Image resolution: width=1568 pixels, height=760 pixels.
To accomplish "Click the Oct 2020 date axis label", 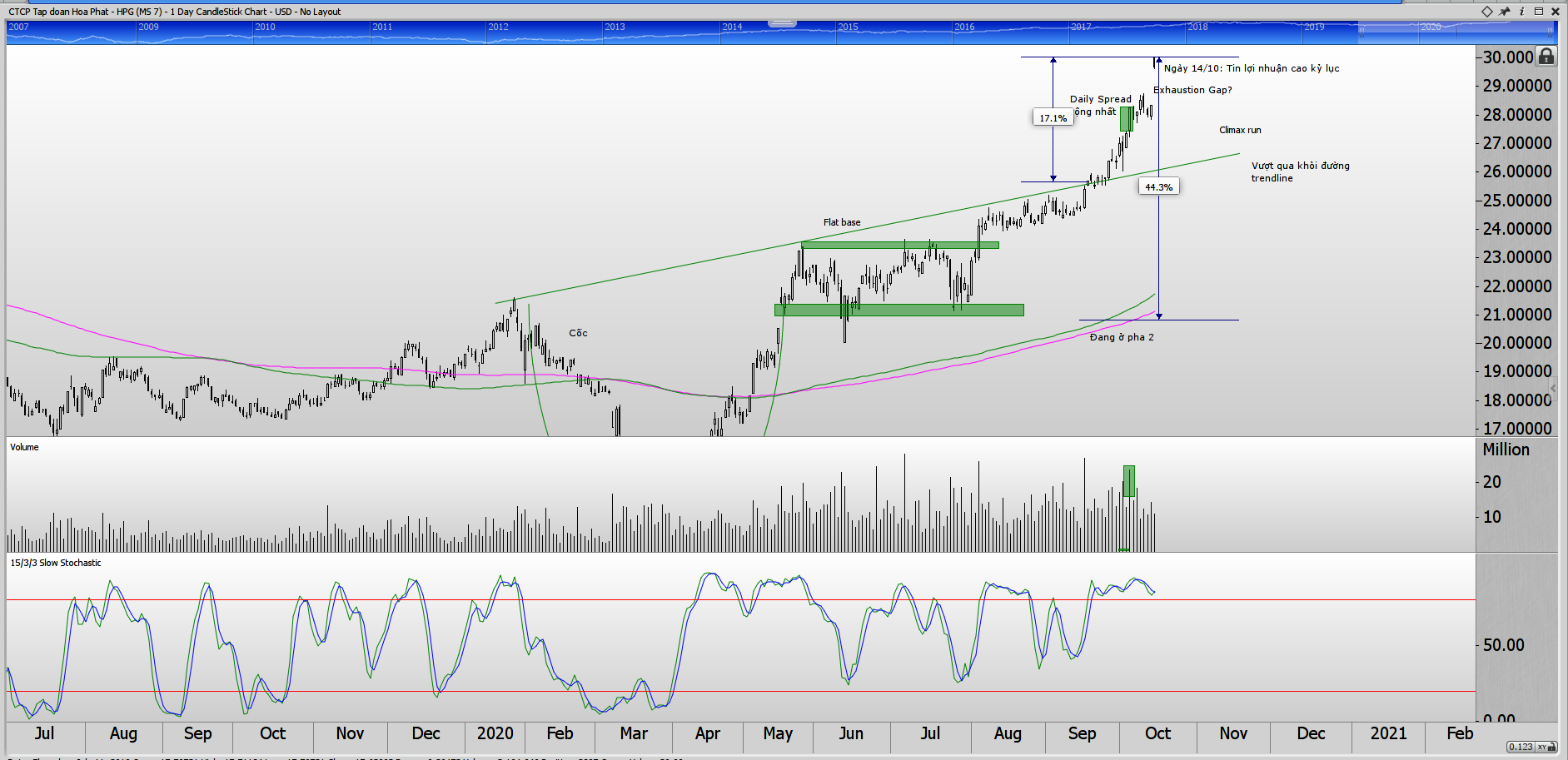I will click(x=1157, y=733).
